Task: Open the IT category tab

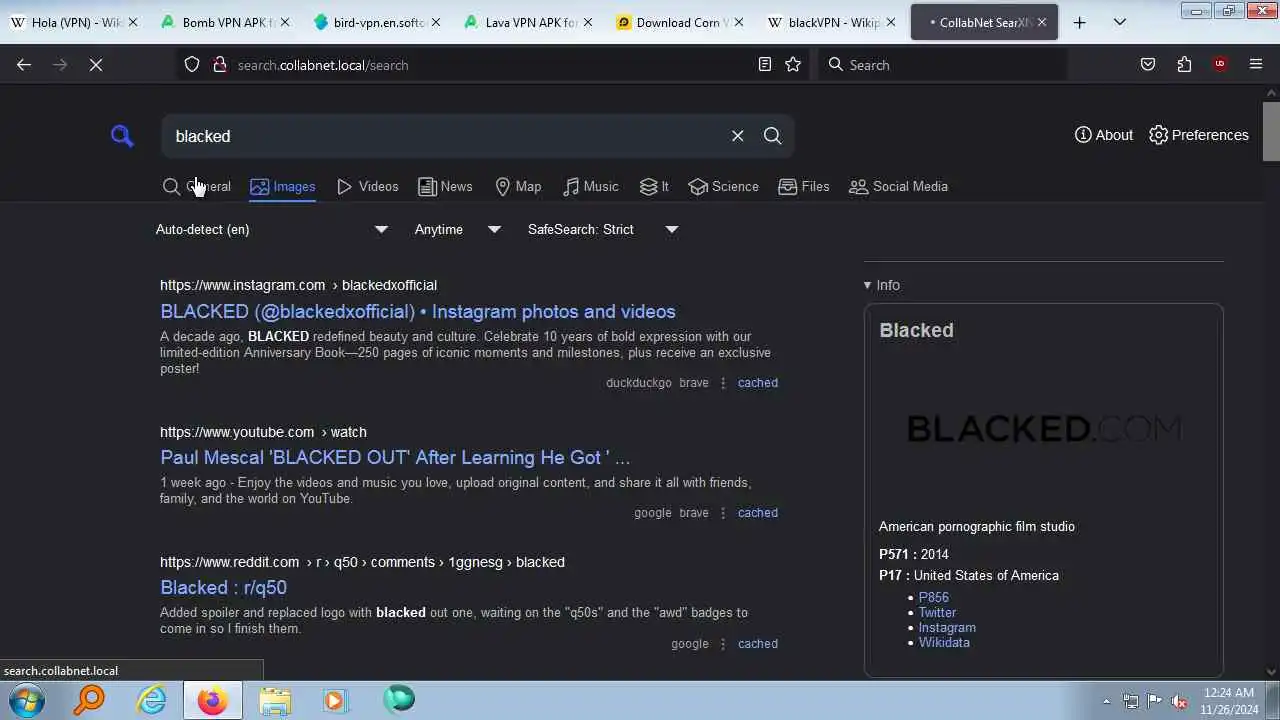Action: pos(654,186)
